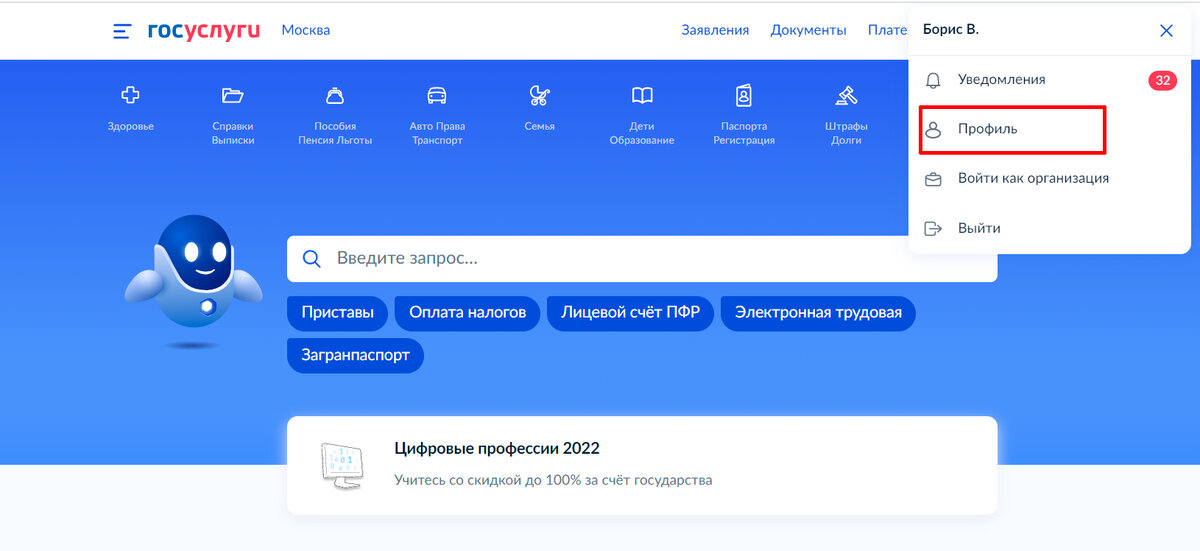Select Выйти to log out
This screenshot has width=1200, height=551.
pyautogui.click(x=1050, y=228)
